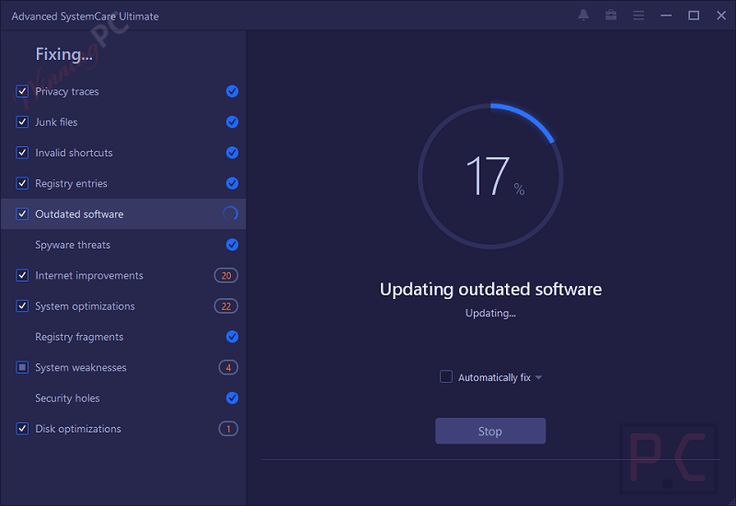This screenshot has height=506, width=736.
Task: Open the notifications bell icon
Action: (583, 15)
